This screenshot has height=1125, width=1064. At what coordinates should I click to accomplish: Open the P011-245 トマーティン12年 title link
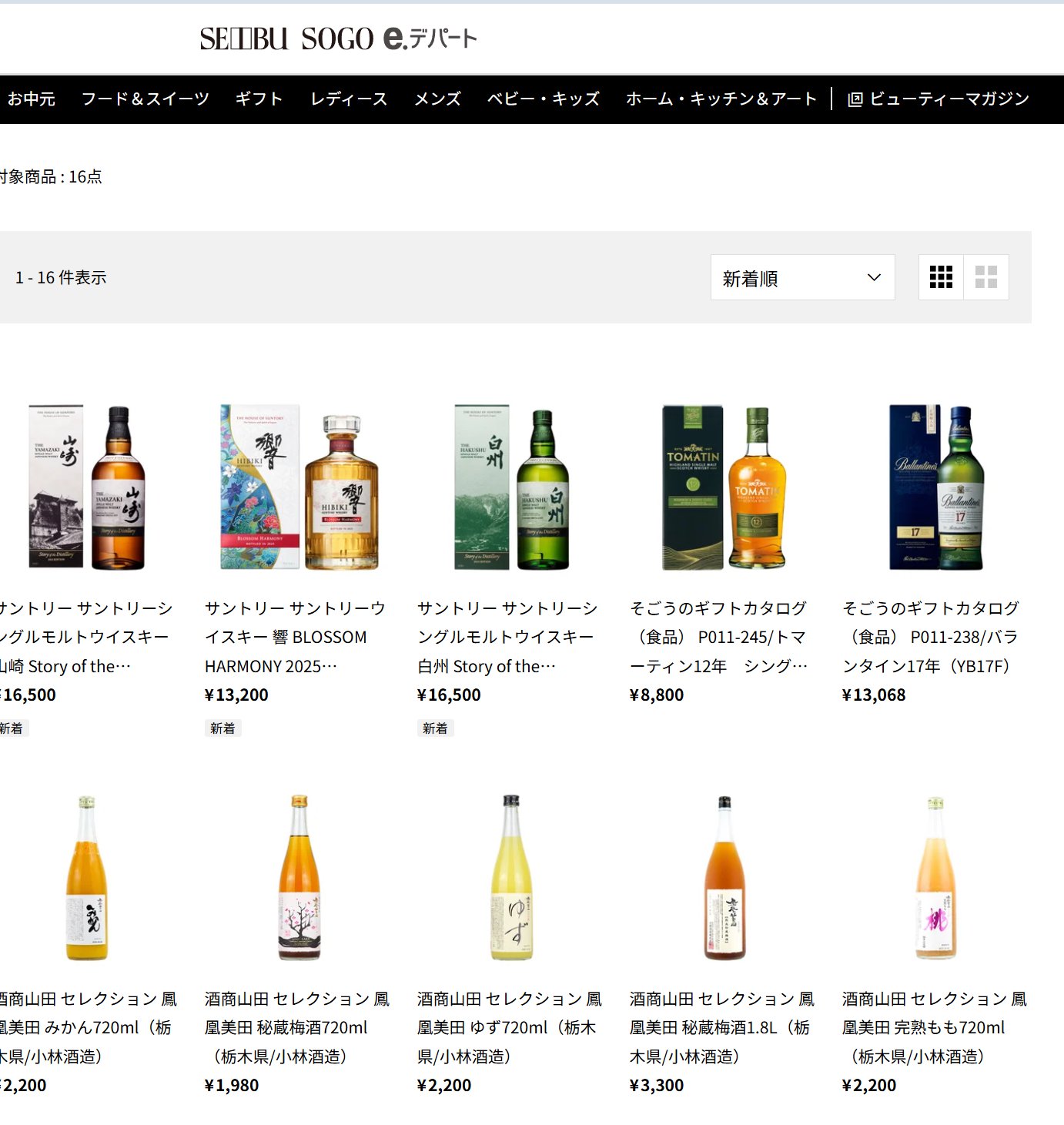tap(719, 637)
